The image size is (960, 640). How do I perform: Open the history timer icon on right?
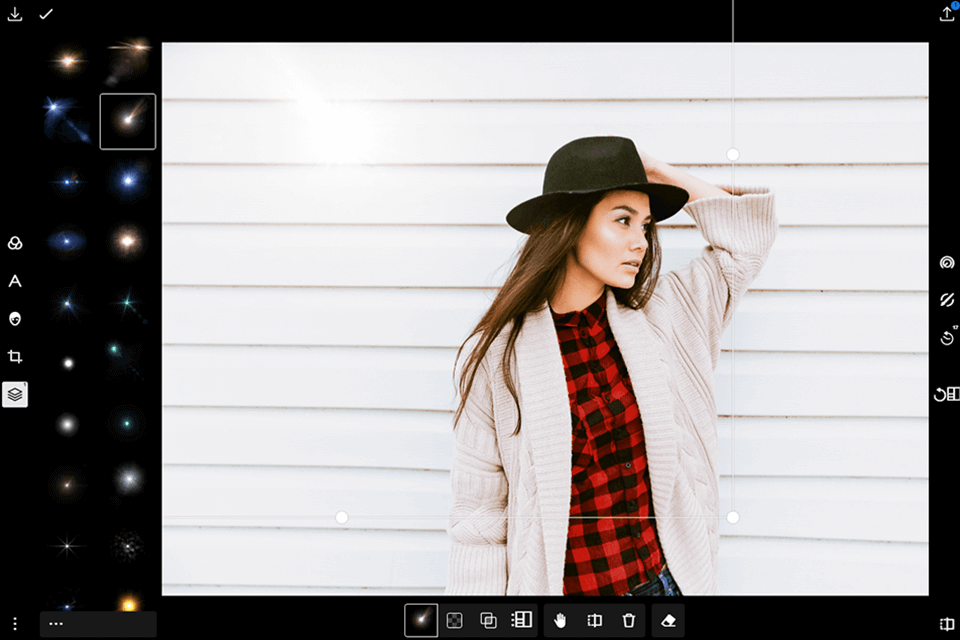coord(947,337)
